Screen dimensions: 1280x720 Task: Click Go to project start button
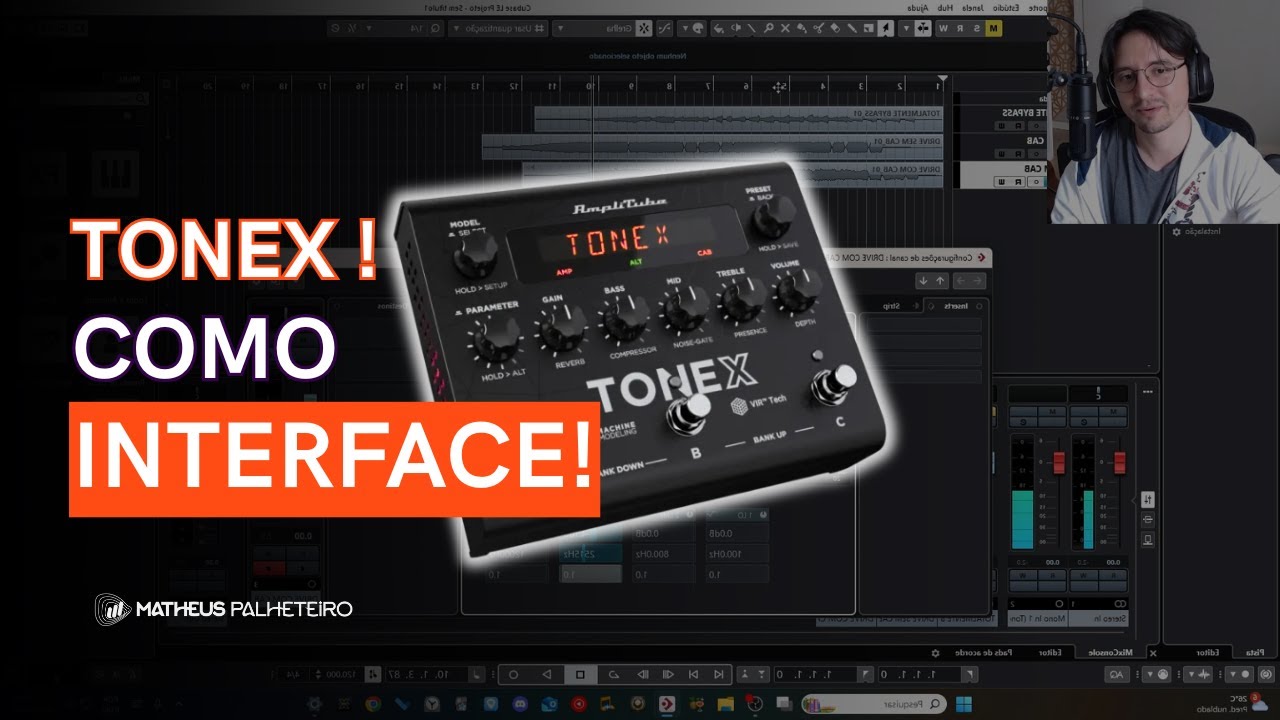coord(718,674)
